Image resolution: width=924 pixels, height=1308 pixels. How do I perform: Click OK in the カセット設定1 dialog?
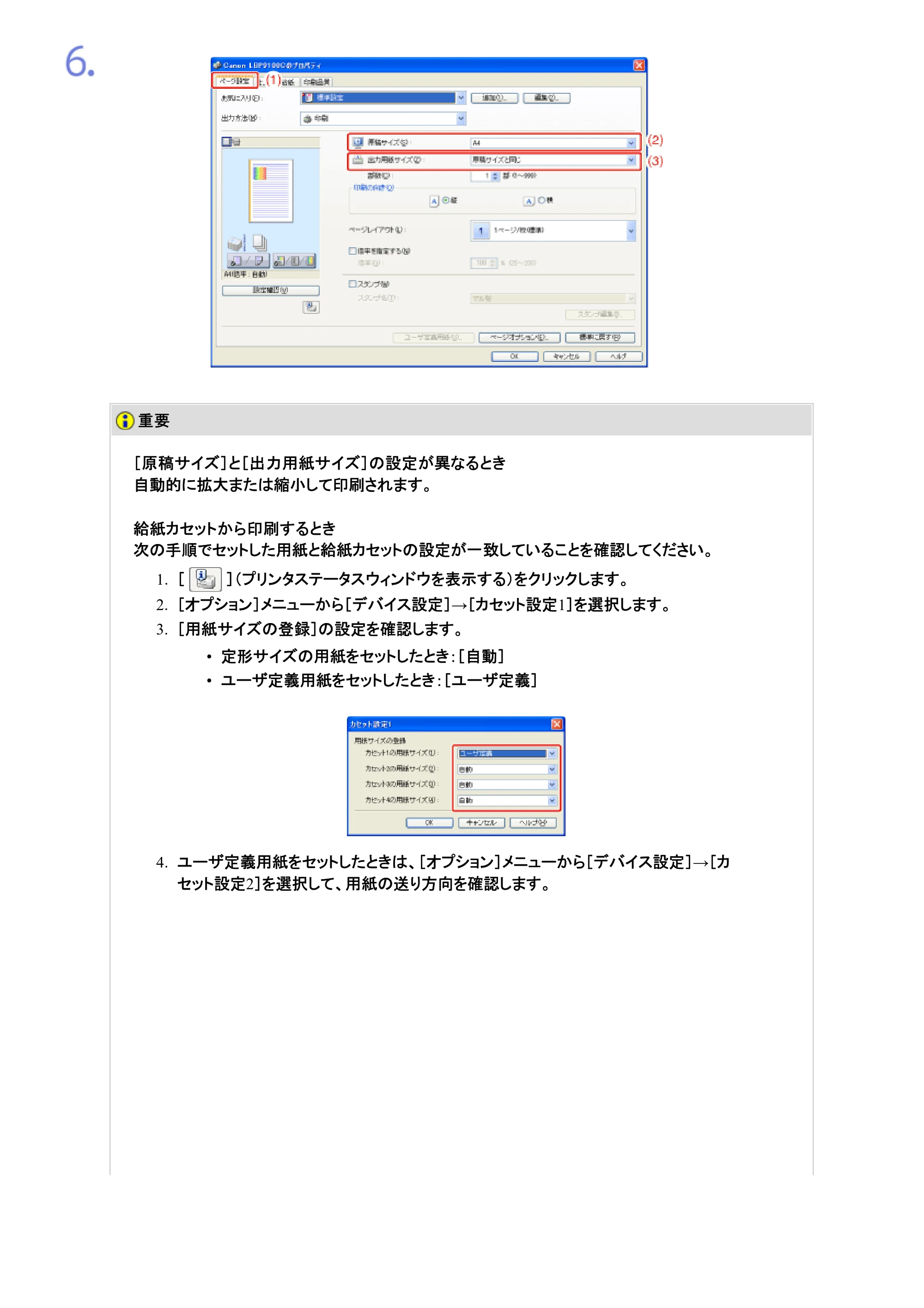point(429,823)
